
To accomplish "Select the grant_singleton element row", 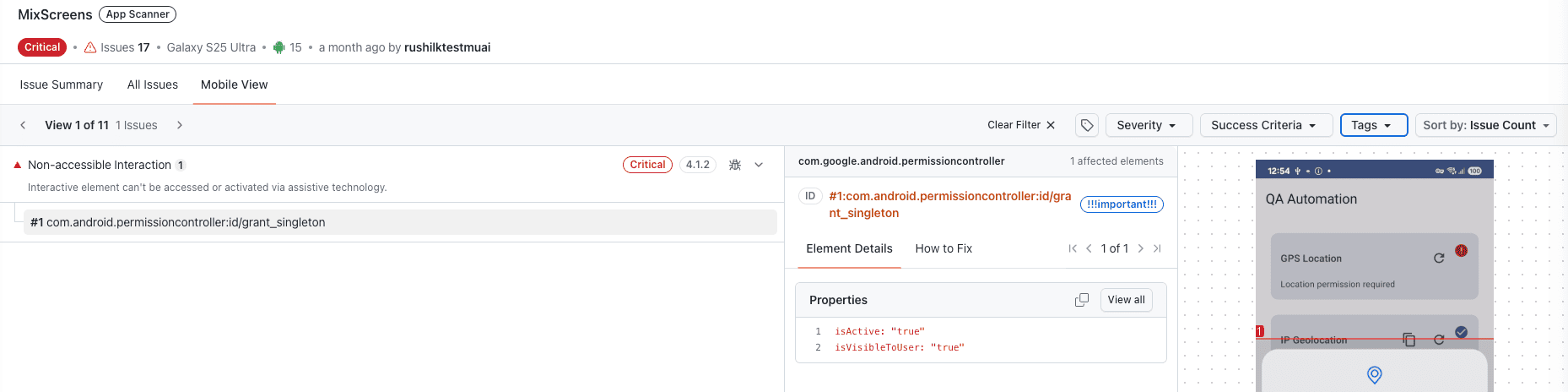I will 399,222.
